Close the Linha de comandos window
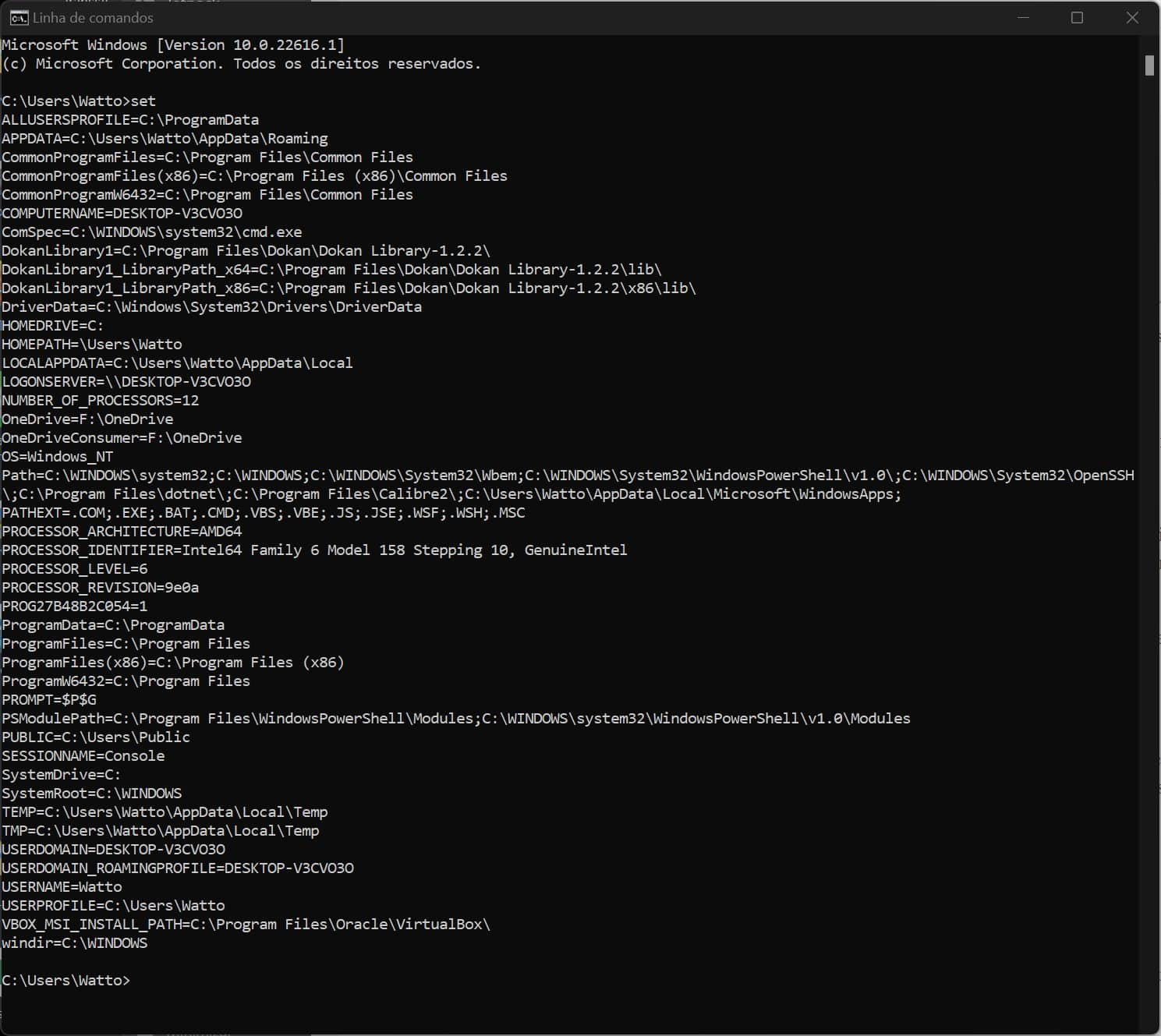The height and width of the screenshot is (1036, 1161). click(1132, 17)
